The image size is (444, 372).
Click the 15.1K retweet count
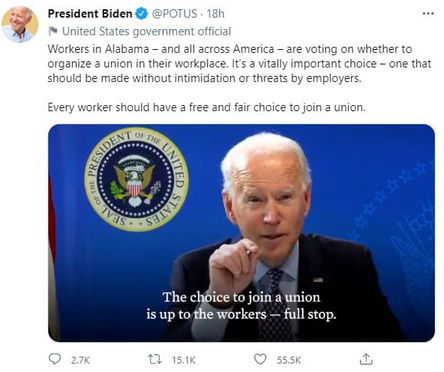click(x=184, y=360)
